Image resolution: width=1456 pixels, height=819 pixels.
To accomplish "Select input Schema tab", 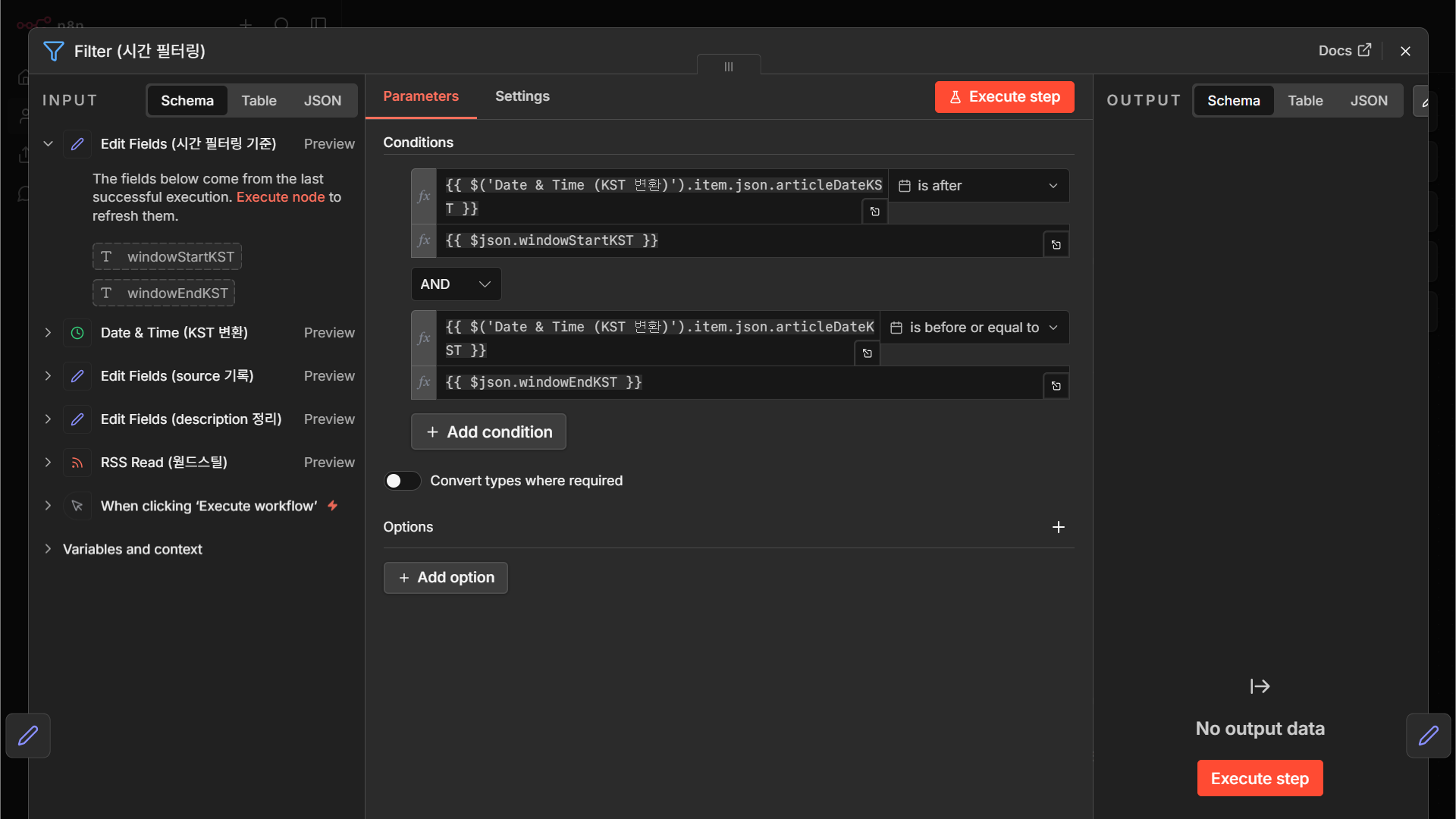I will 187,100.
